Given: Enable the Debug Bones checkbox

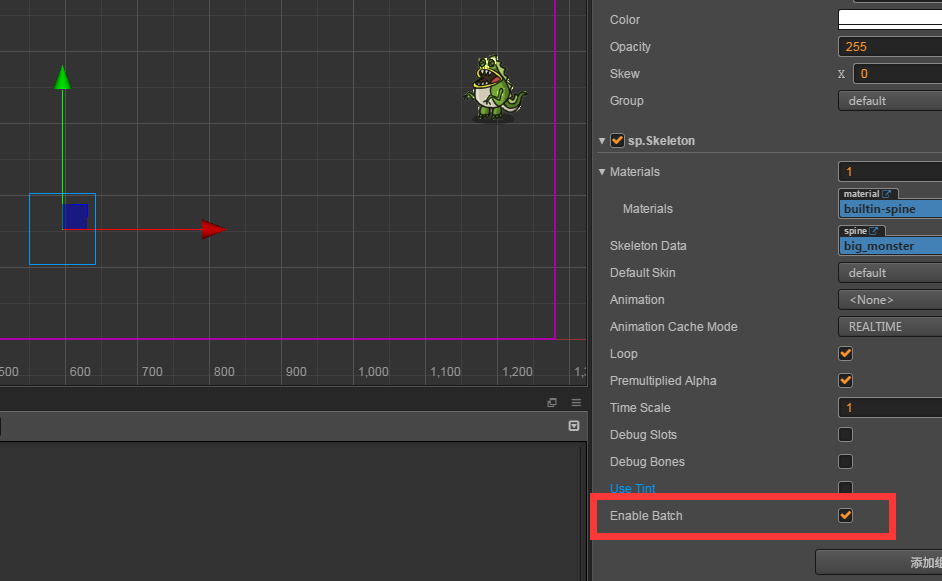Looking at the screenshot, I should [x=845, y=461].
